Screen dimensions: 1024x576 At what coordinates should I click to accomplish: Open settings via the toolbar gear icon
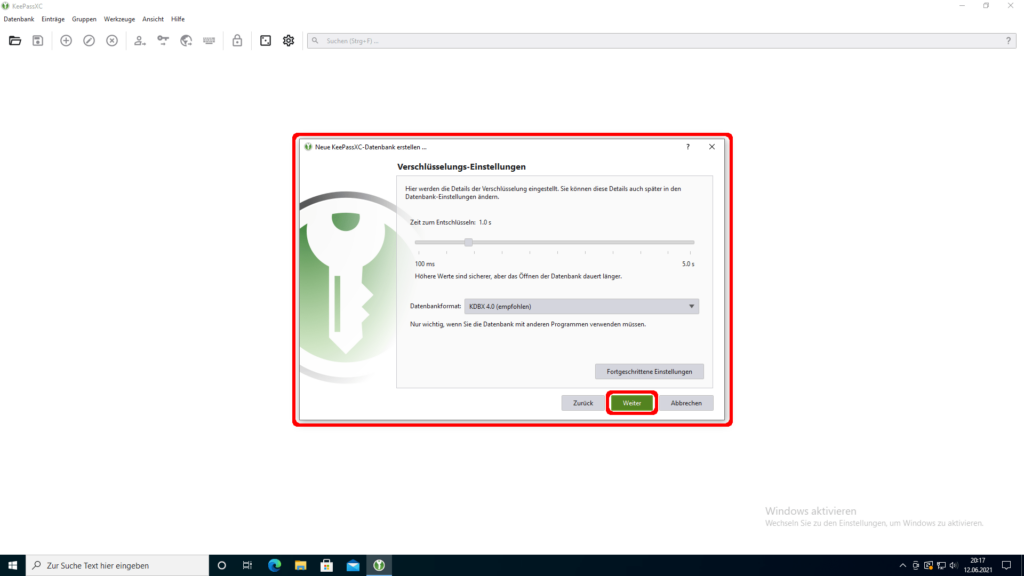point(289,40)
